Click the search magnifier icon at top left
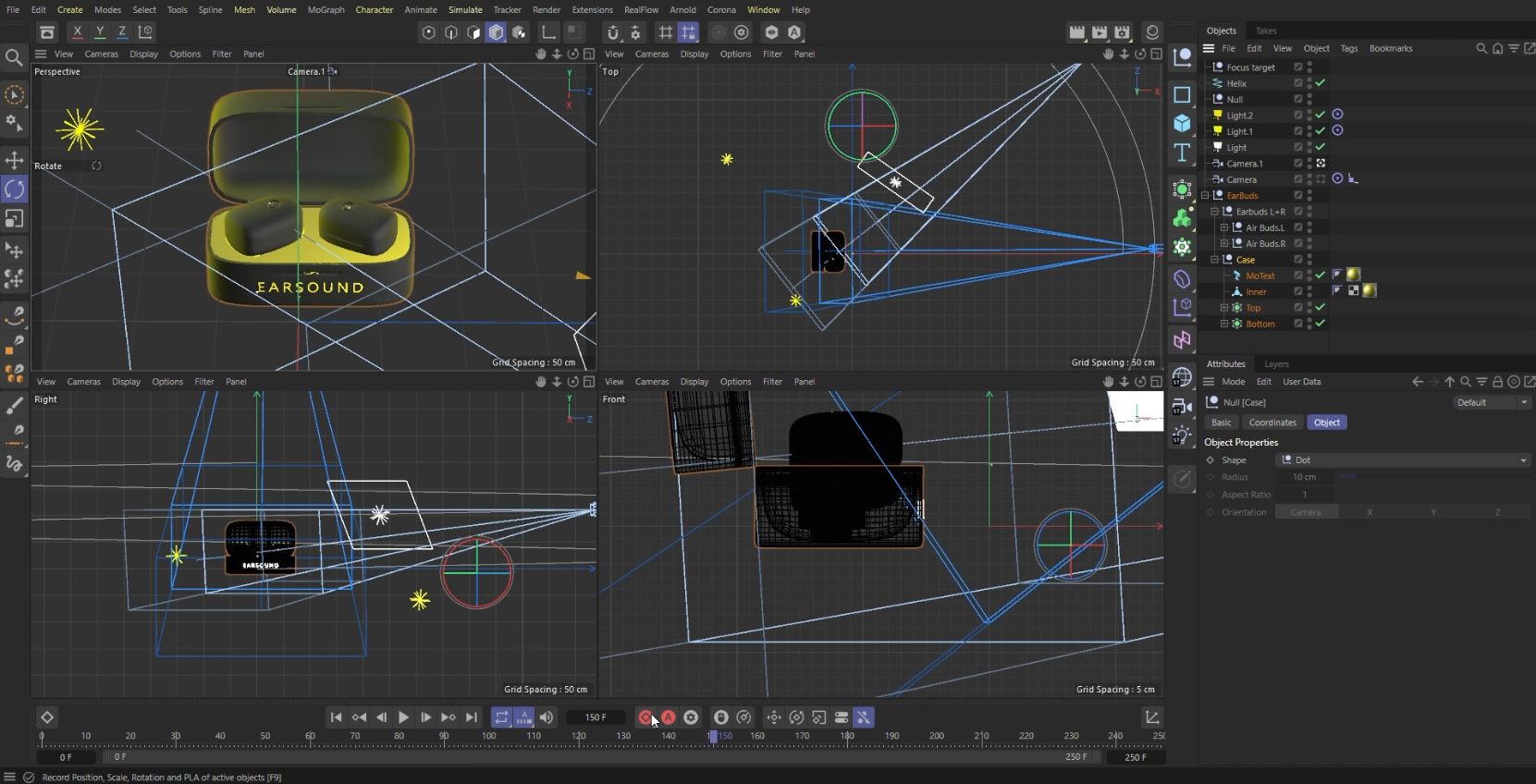 point(14,58)
